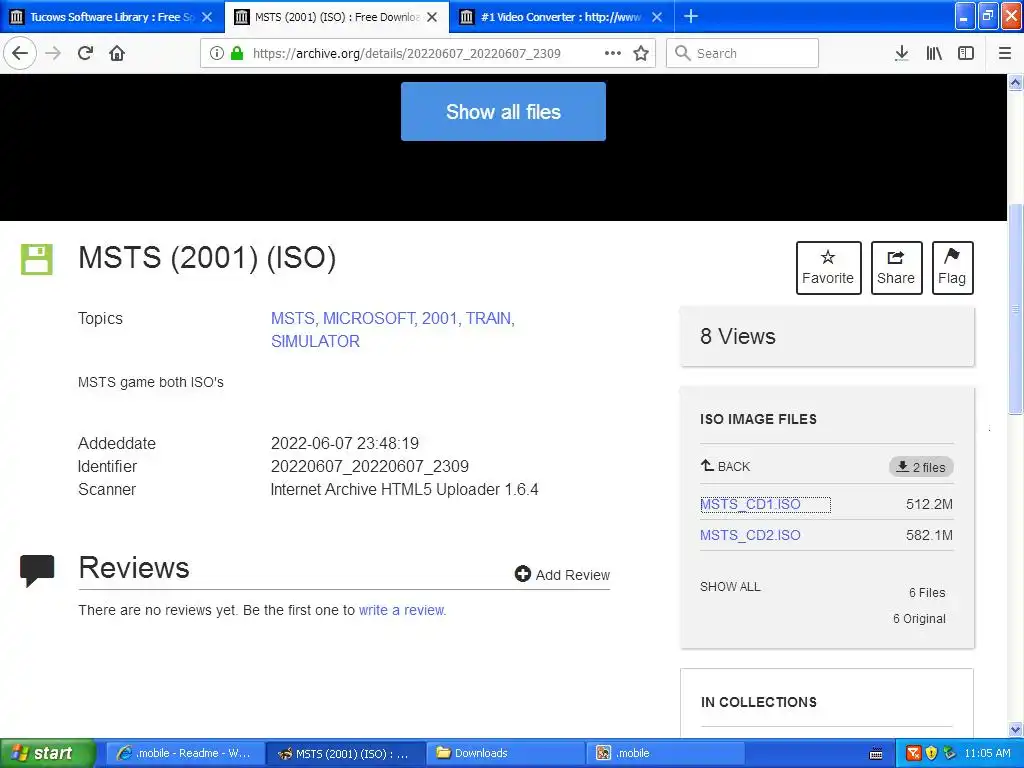Switch to .mobile - Readme taskbar window
Image resolution: width=1024 pixels, height=768 pixels.
pyautogui.click(x=185, y=753)
